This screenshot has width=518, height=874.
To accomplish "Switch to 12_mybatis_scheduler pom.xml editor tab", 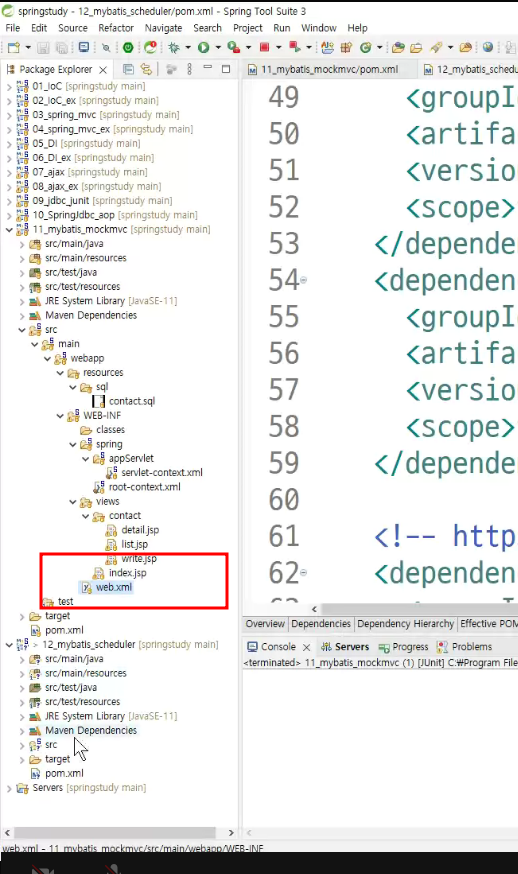I will tap(469, 70).
